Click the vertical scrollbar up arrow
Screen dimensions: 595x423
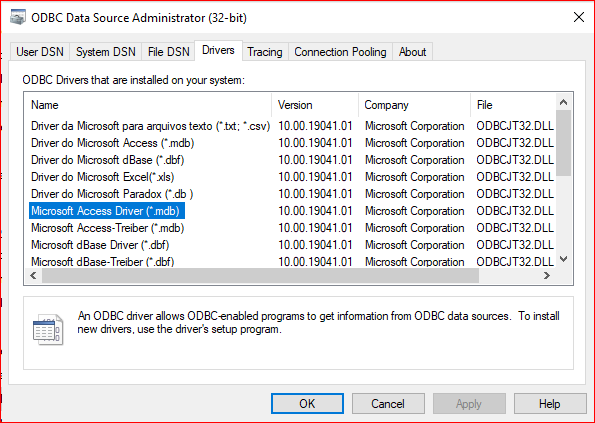564,102
